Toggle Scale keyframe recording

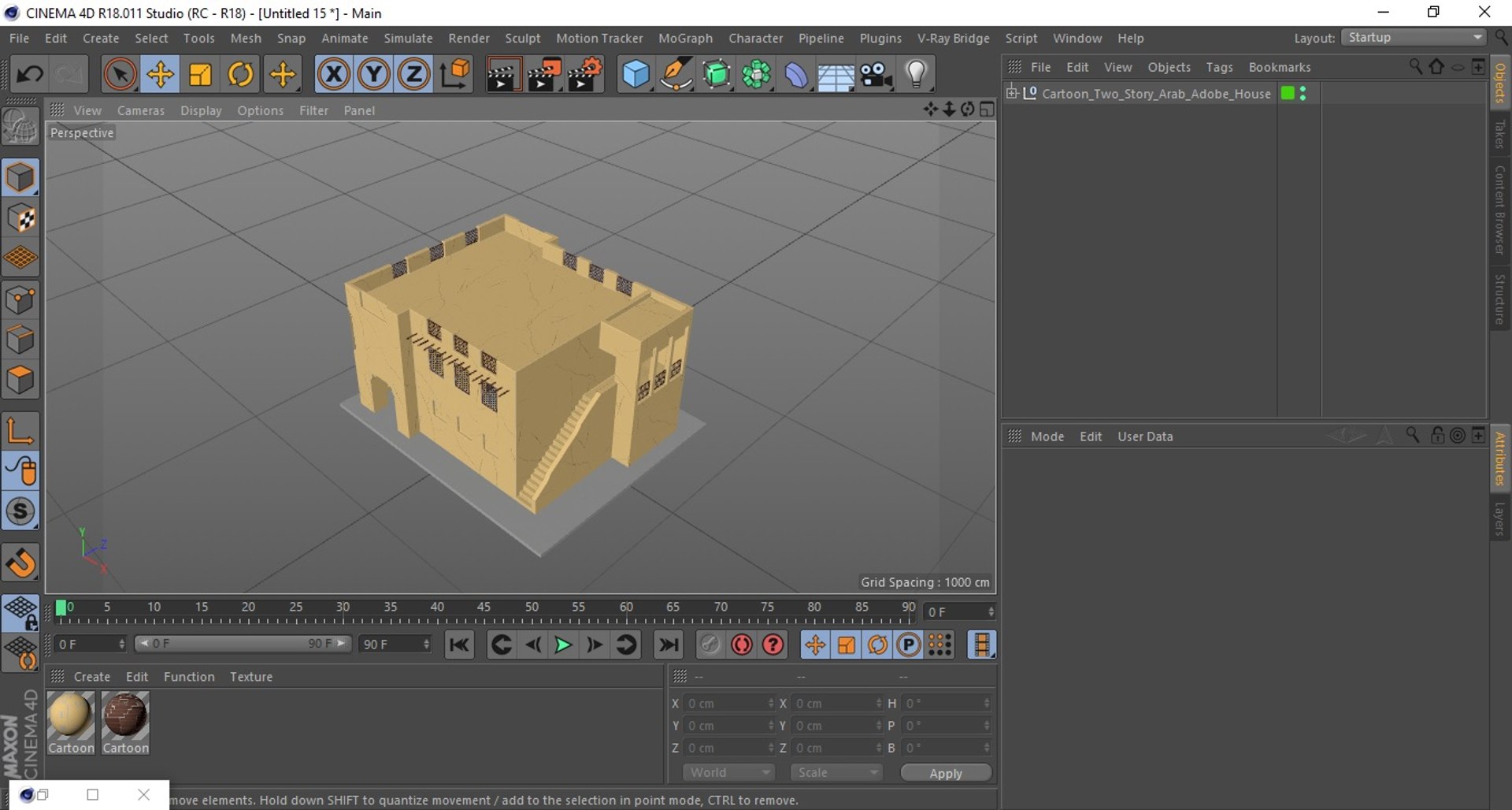(847, 645)
